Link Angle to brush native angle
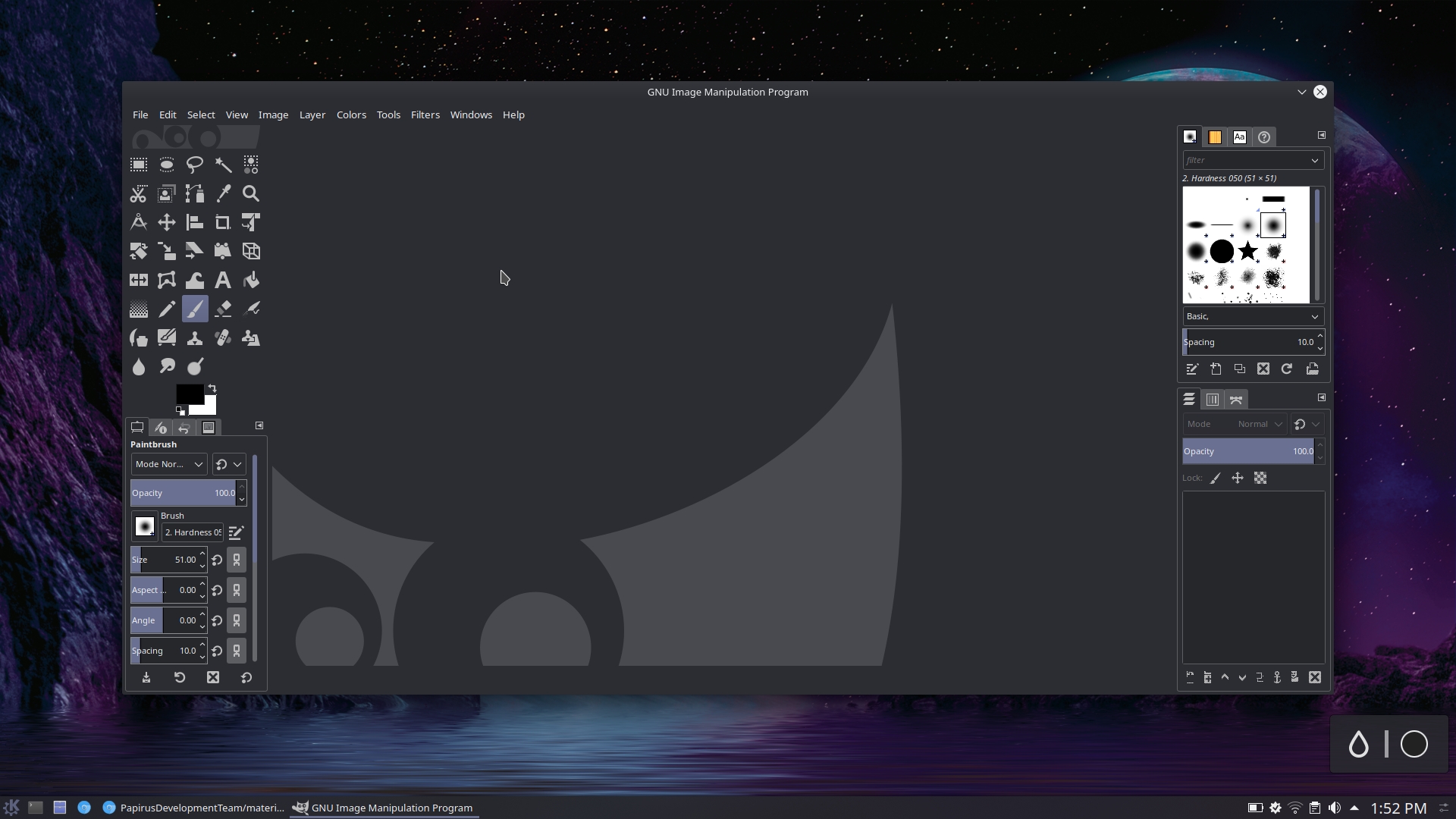The image size is (1456, 819). [237, 620]
